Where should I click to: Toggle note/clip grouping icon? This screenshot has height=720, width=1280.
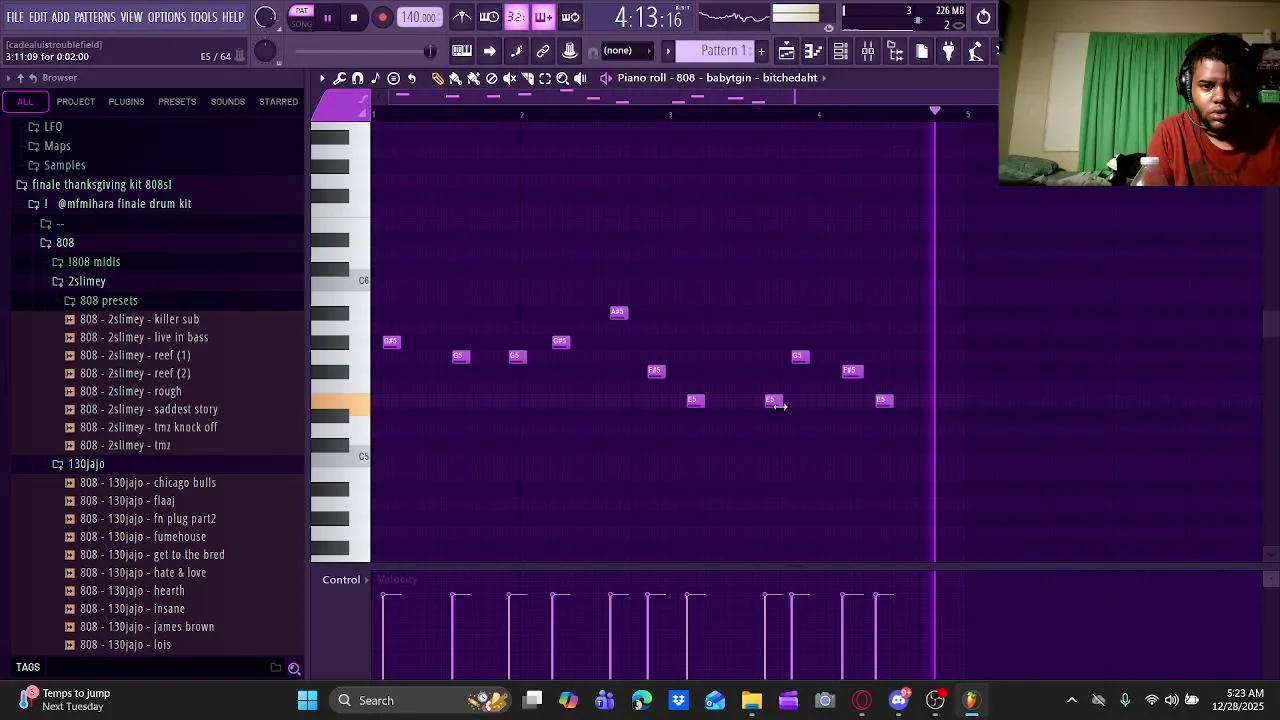[516, 51]
